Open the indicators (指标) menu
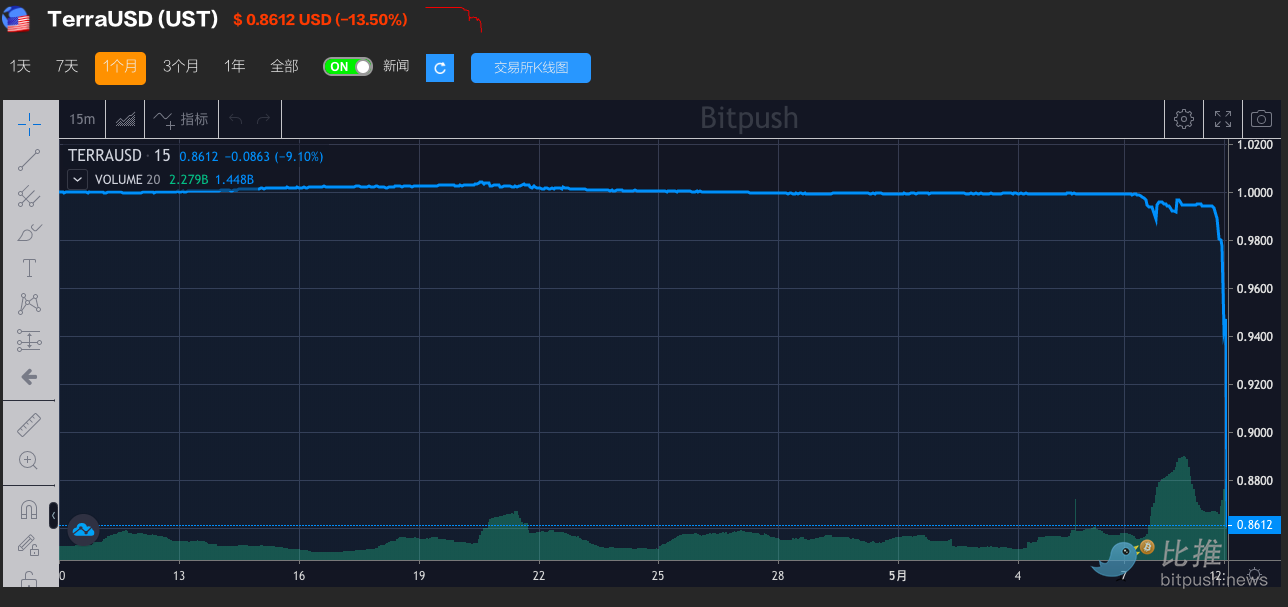 (x=181, y=119)
